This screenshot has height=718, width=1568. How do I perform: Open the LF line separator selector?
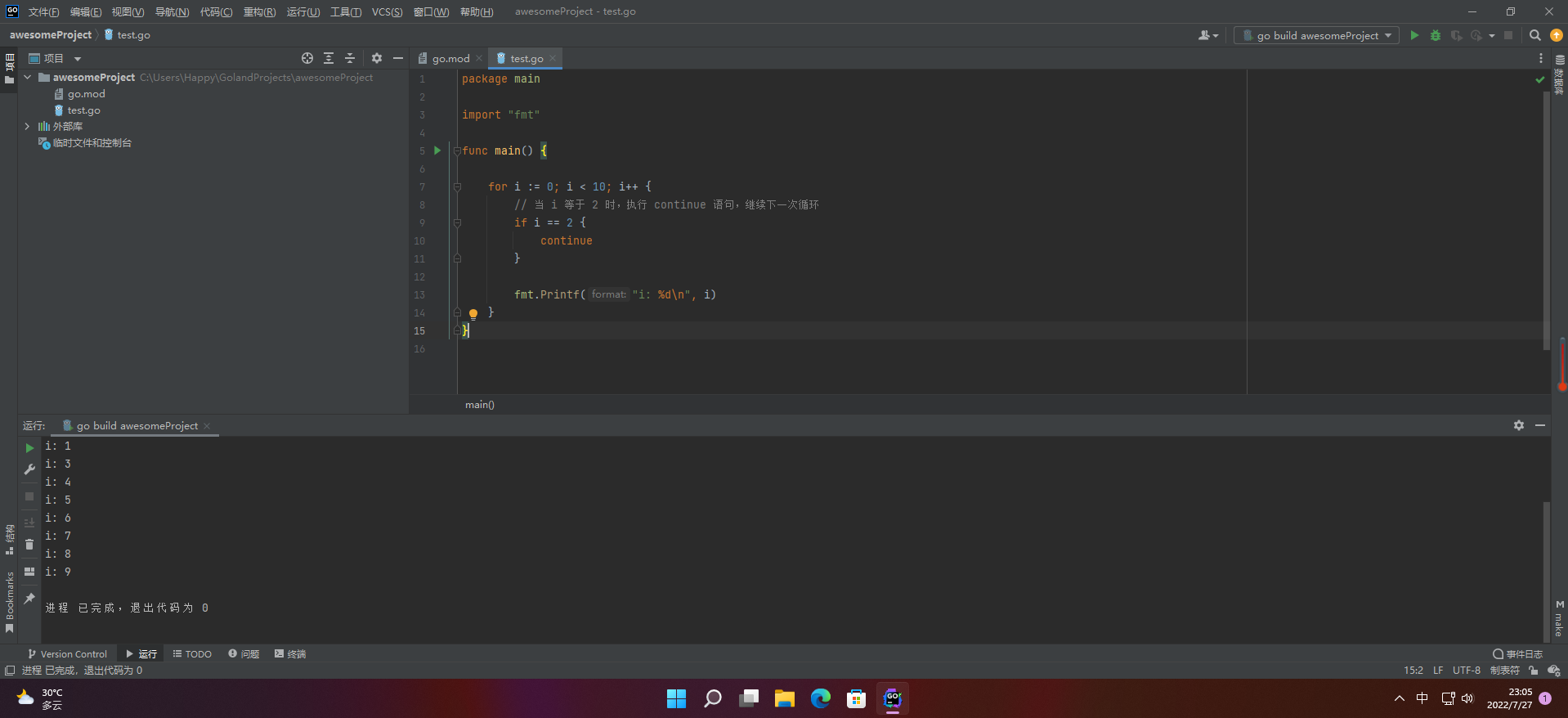pyautogui.click(x=1438, y=671)
